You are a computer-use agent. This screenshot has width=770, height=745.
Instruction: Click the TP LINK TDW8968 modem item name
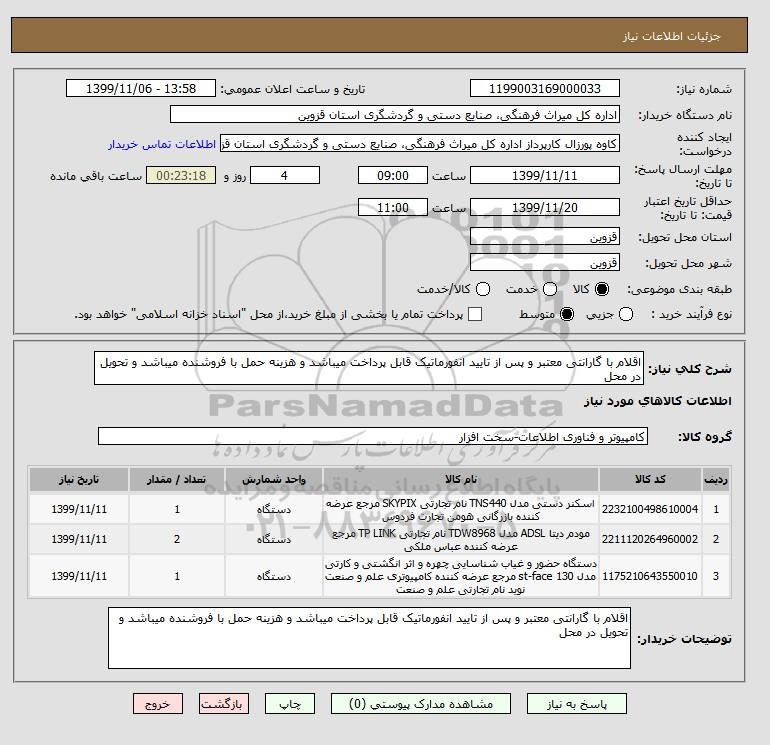(x=461, y=540)
